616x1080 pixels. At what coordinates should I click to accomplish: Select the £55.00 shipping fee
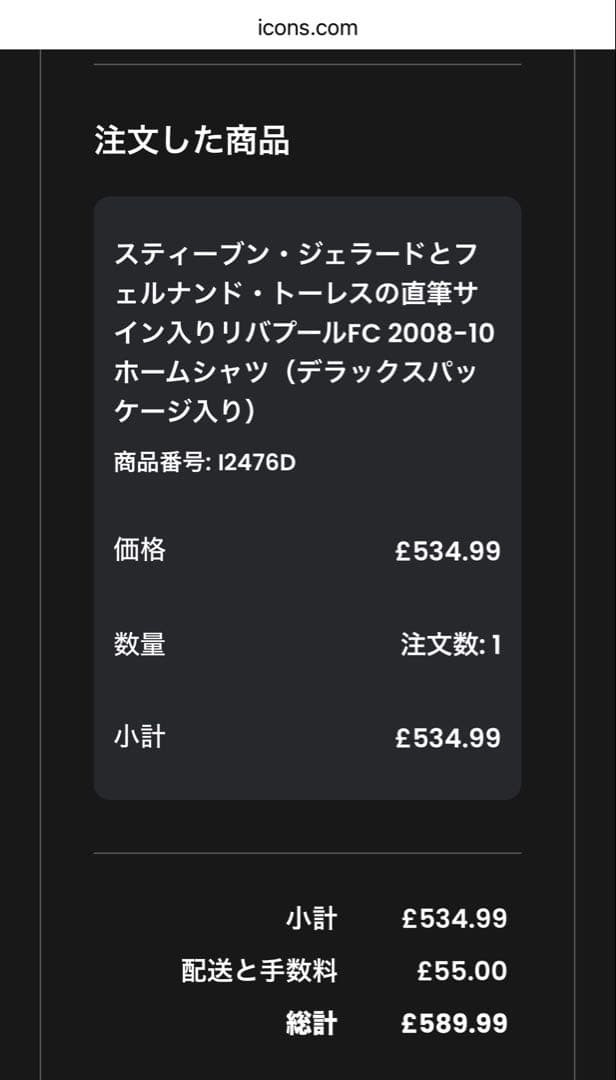click(461, 971)
